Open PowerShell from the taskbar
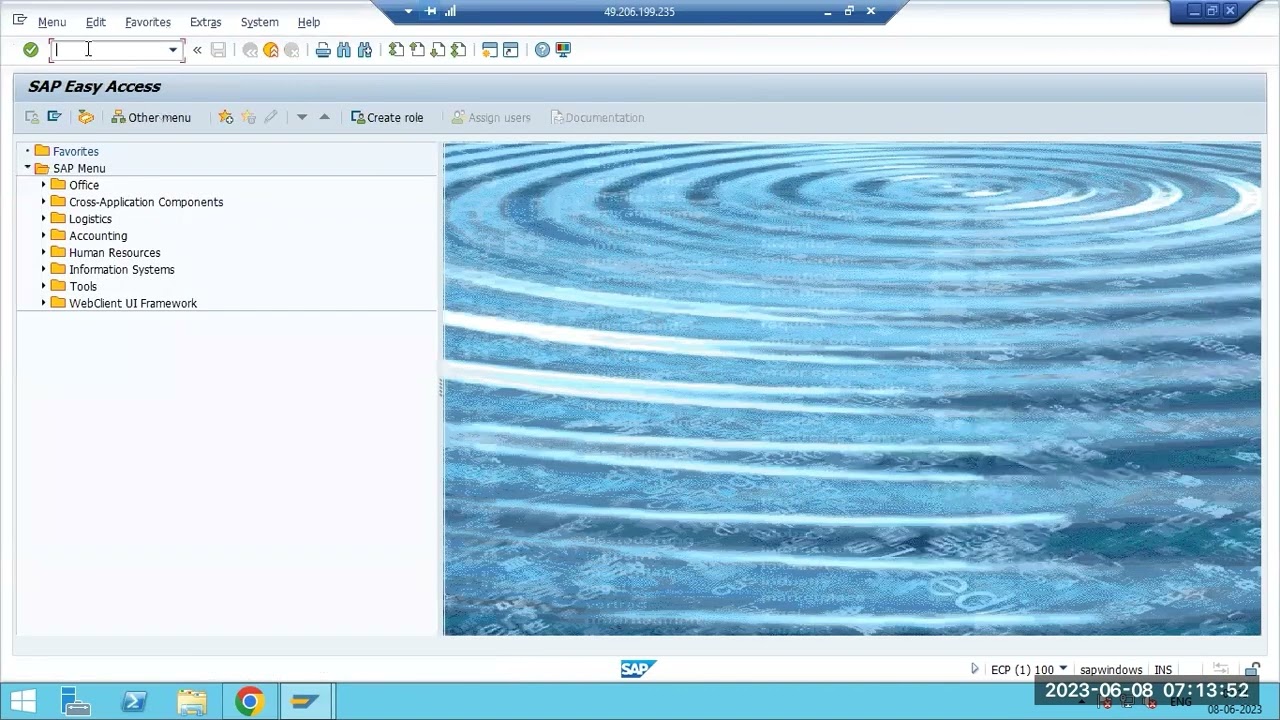The height and width of the screenshot is (720, 1280). (134, 702)
